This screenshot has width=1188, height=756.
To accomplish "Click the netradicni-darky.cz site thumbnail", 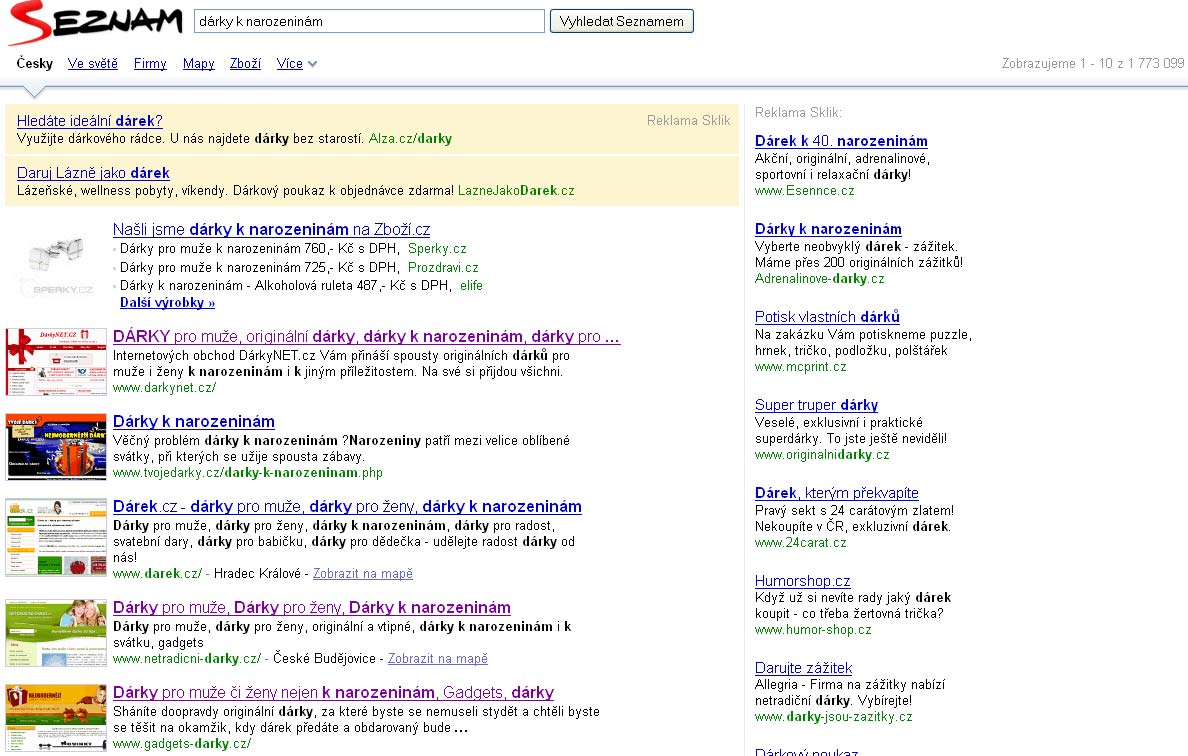I will click(x=56, y=633).
